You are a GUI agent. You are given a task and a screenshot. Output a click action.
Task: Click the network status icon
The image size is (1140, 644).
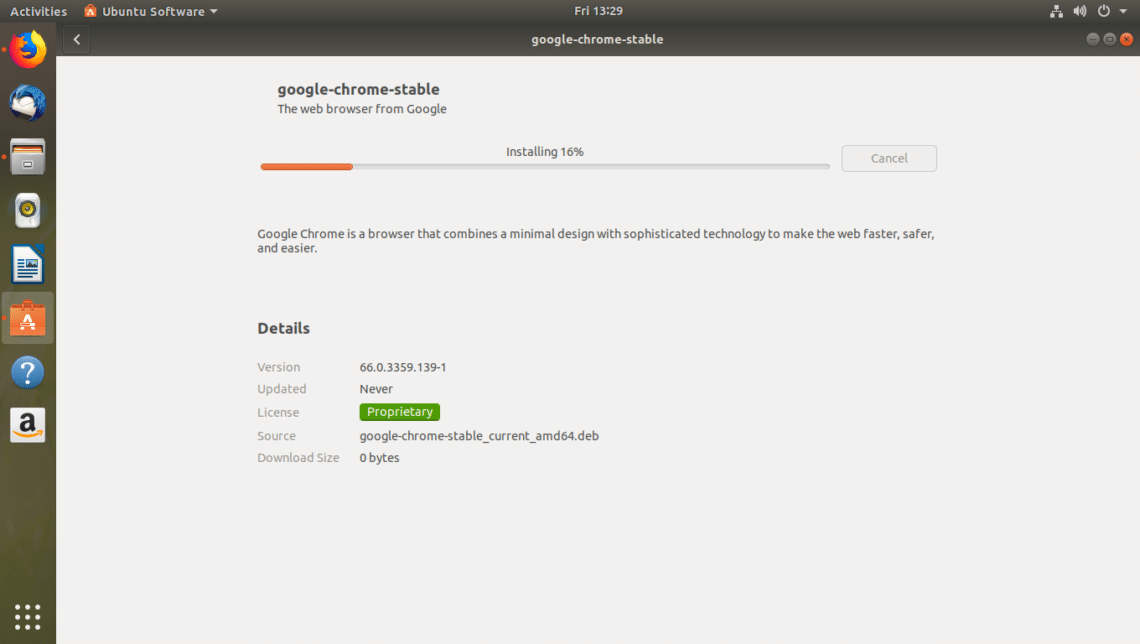[x=1056, y=11]
